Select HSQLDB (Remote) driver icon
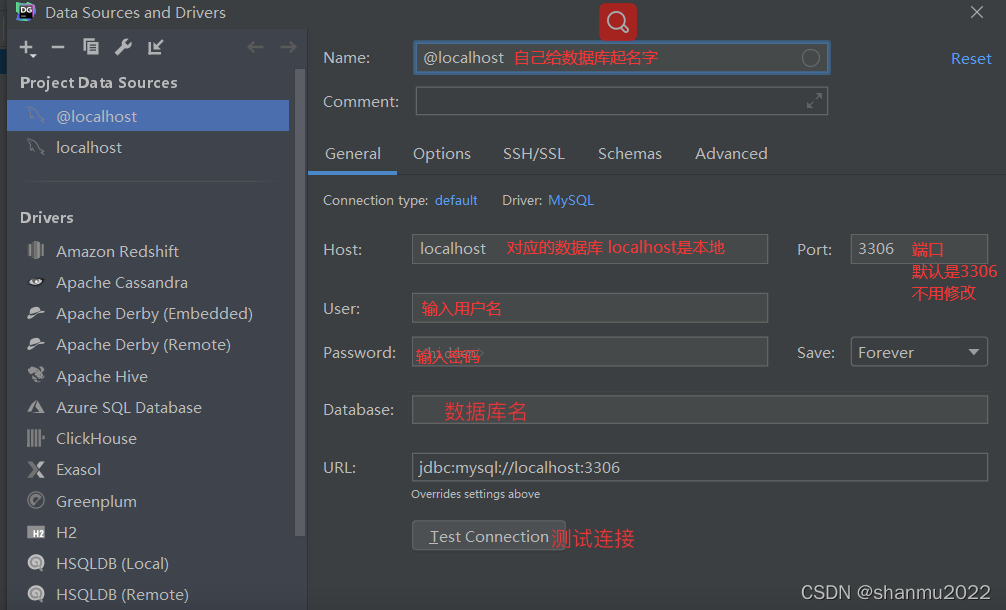The width and height of the screenshot is (1006, 610). 36,594
